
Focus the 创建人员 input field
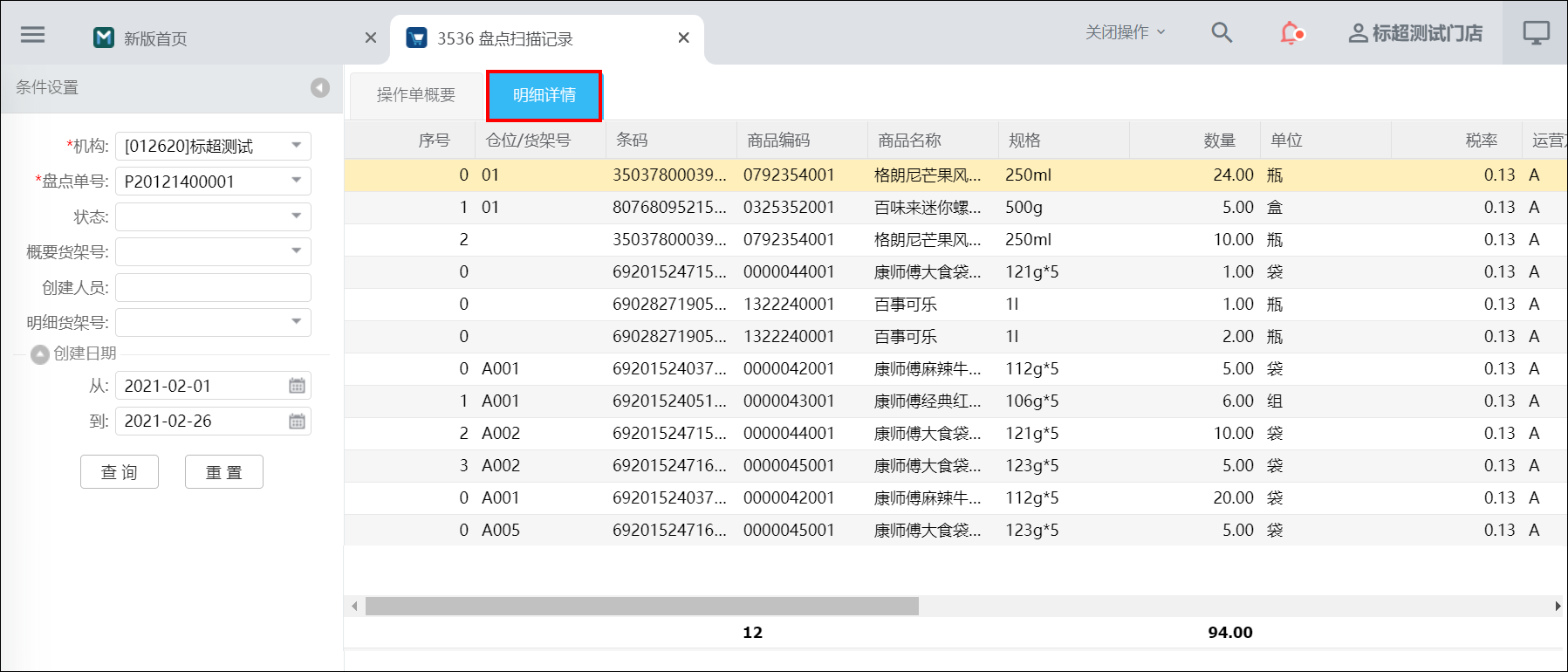(213, 287)
